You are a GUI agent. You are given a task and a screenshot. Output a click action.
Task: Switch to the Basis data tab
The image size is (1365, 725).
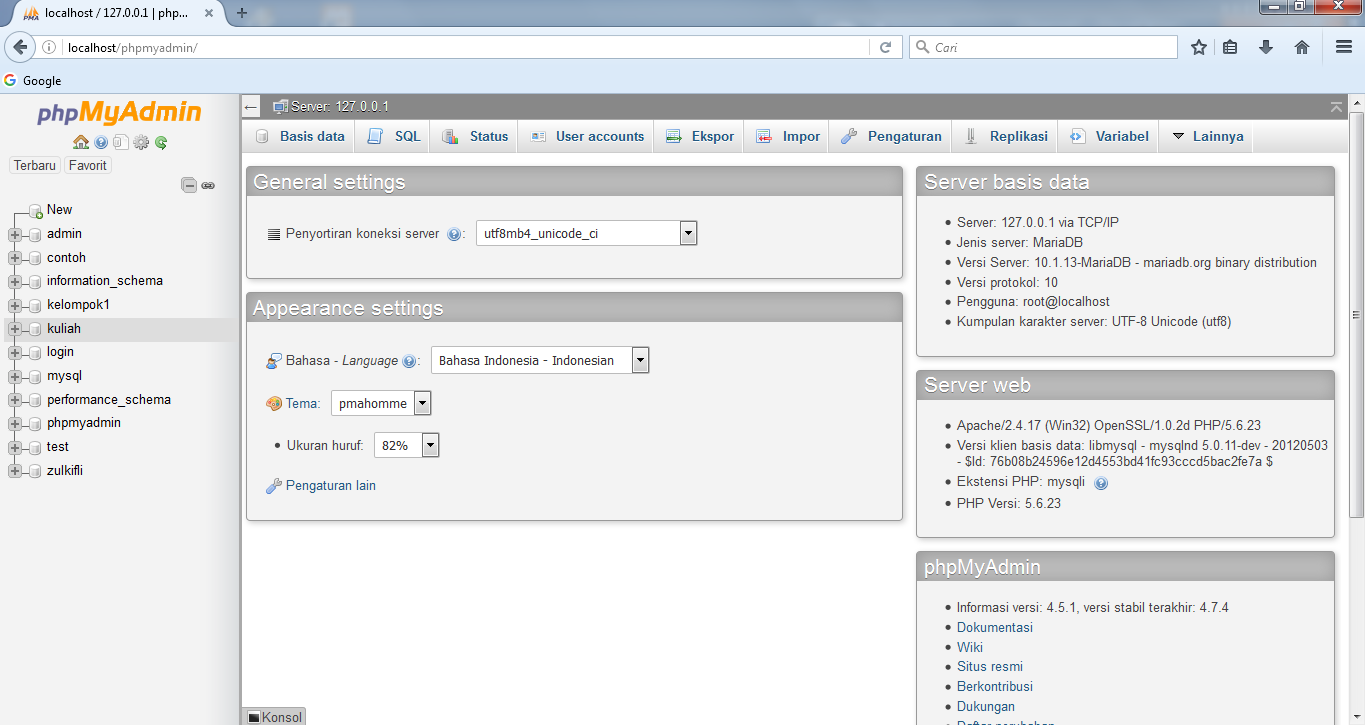(x=299, y=136)
